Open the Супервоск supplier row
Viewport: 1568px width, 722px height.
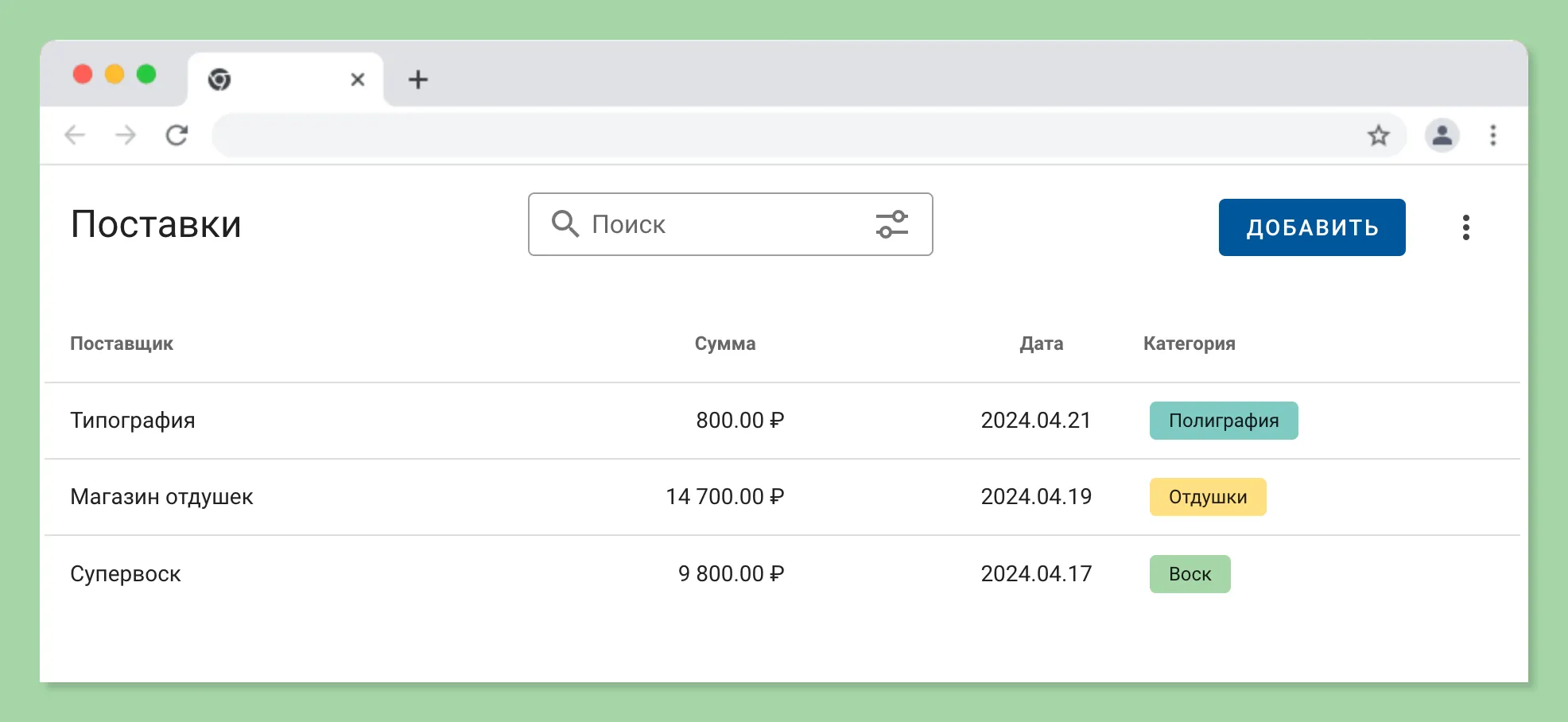coord(782,574)
